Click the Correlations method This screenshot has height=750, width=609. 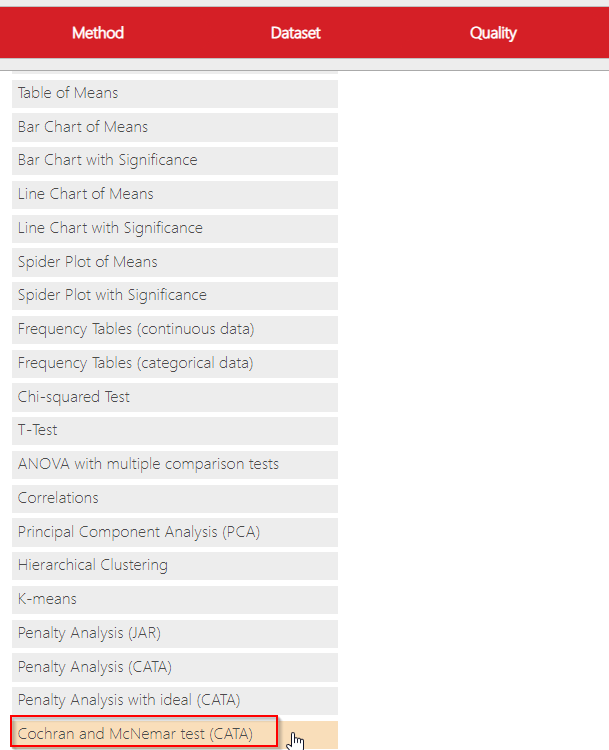pyautogui.click(x=174, y=498)
